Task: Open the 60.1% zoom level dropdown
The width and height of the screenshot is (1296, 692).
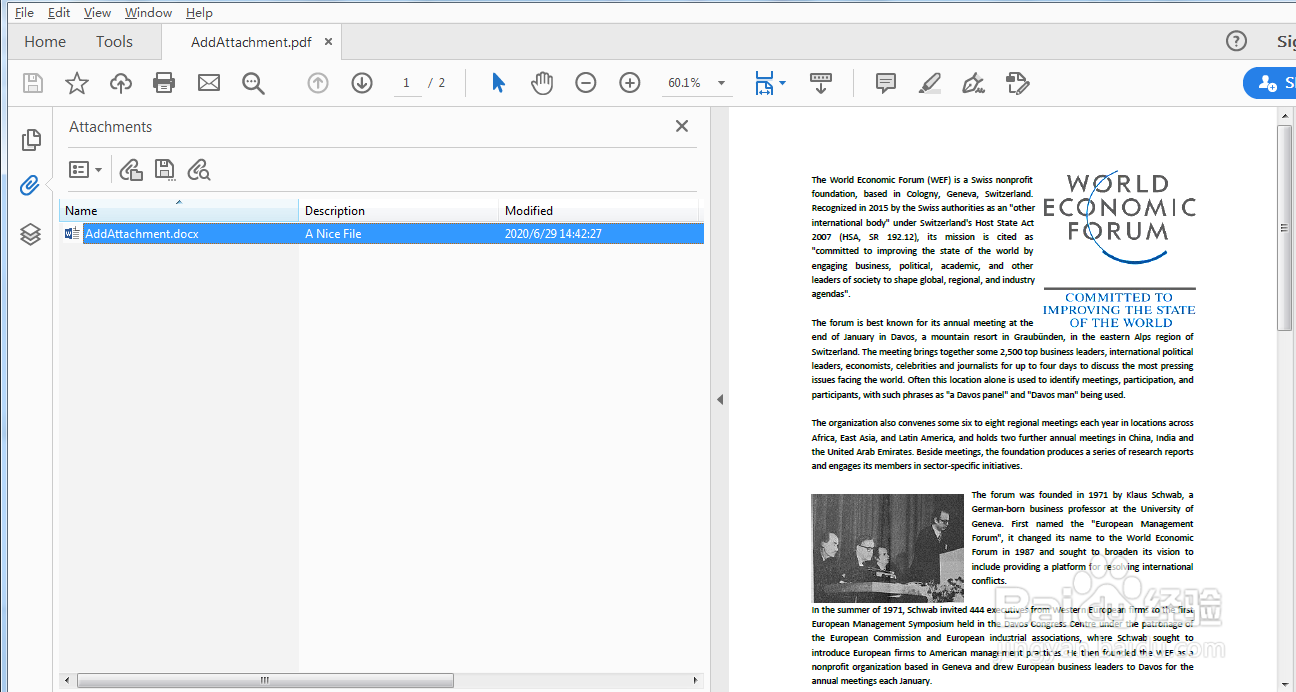Action: 722,83
